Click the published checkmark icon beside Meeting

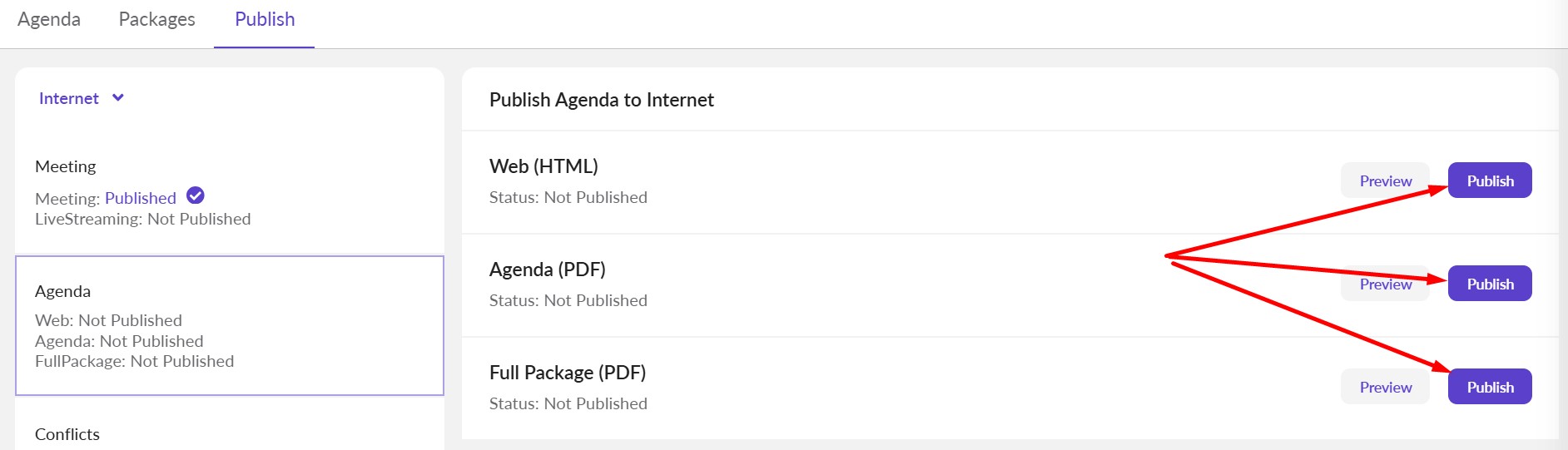coord(196,196)
